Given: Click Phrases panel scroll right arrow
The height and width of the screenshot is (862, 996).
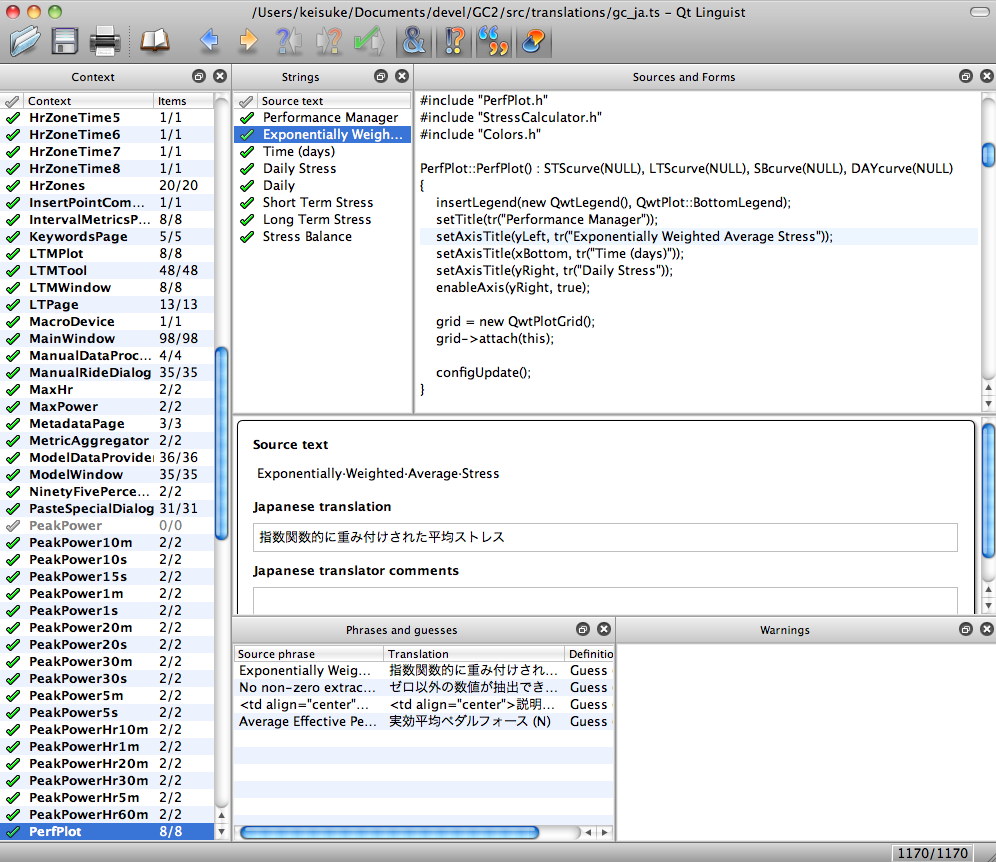Looking at the screenshot, I should tap(605, 832).
